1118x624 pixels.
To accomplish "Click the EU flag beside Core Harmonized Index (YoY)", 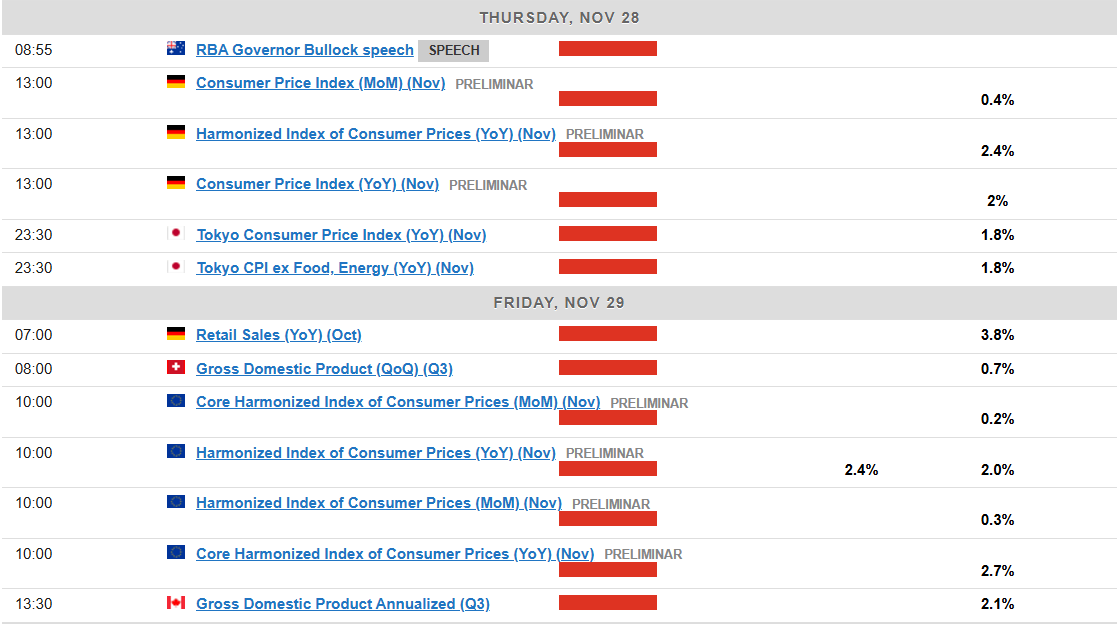I will [176, 553].
